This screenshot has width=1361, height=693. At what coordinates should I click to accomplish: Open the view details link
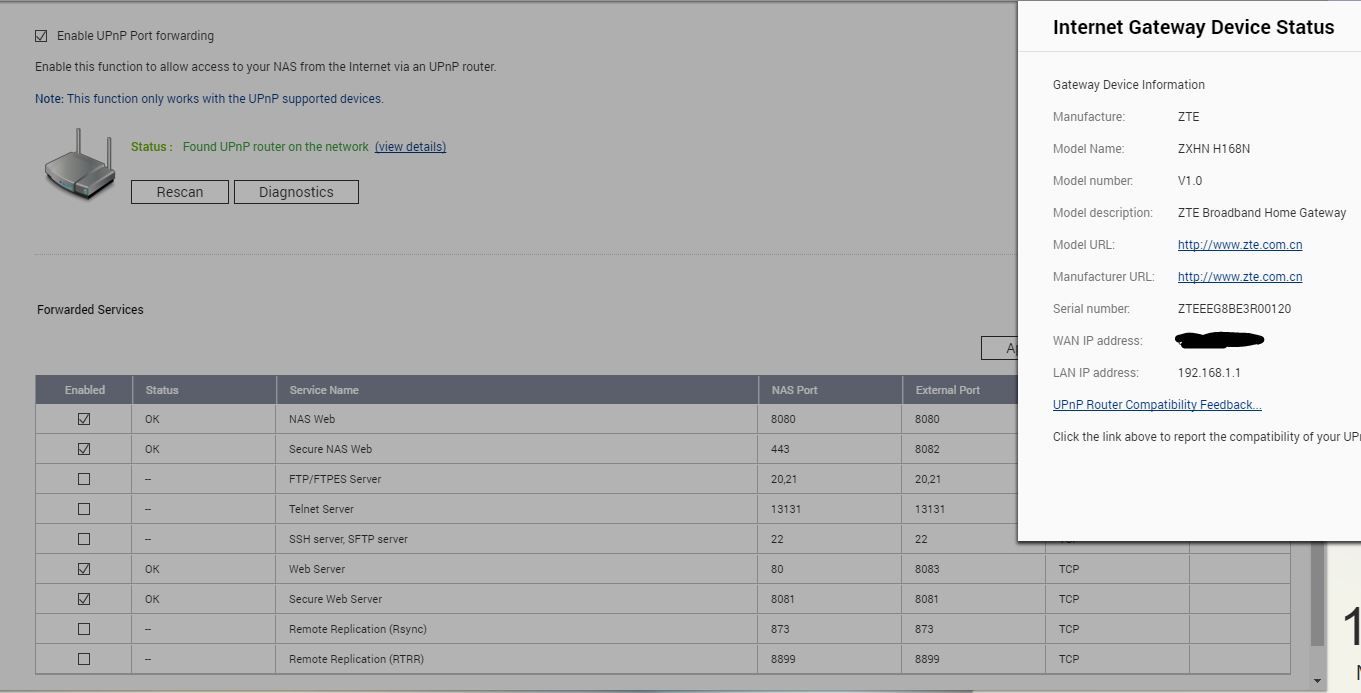(410, 147)
